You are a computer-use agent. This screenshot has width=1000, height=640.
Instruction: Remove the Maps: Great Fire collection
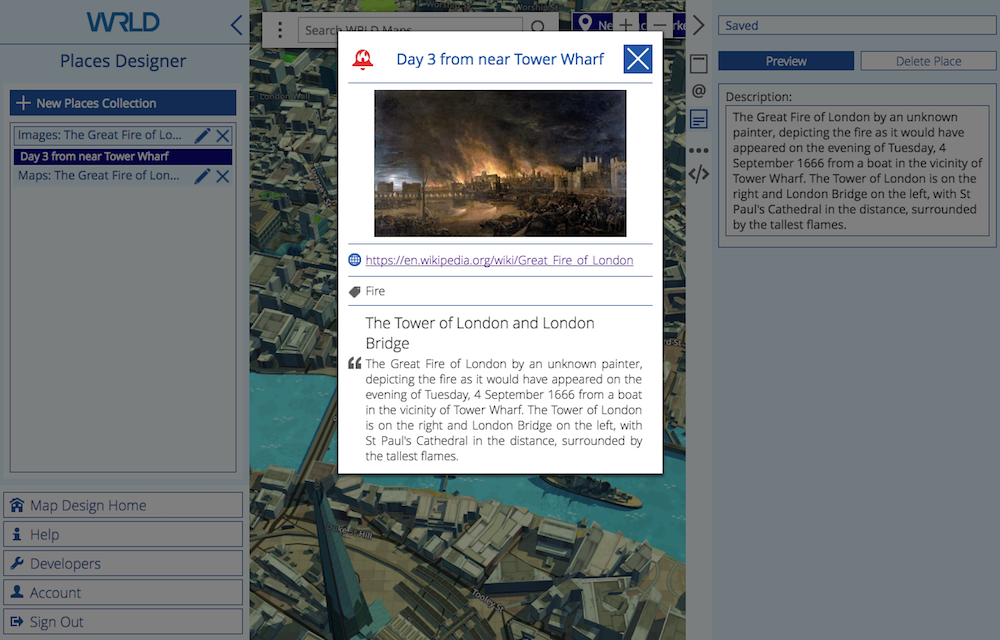(x=223, y=176)
